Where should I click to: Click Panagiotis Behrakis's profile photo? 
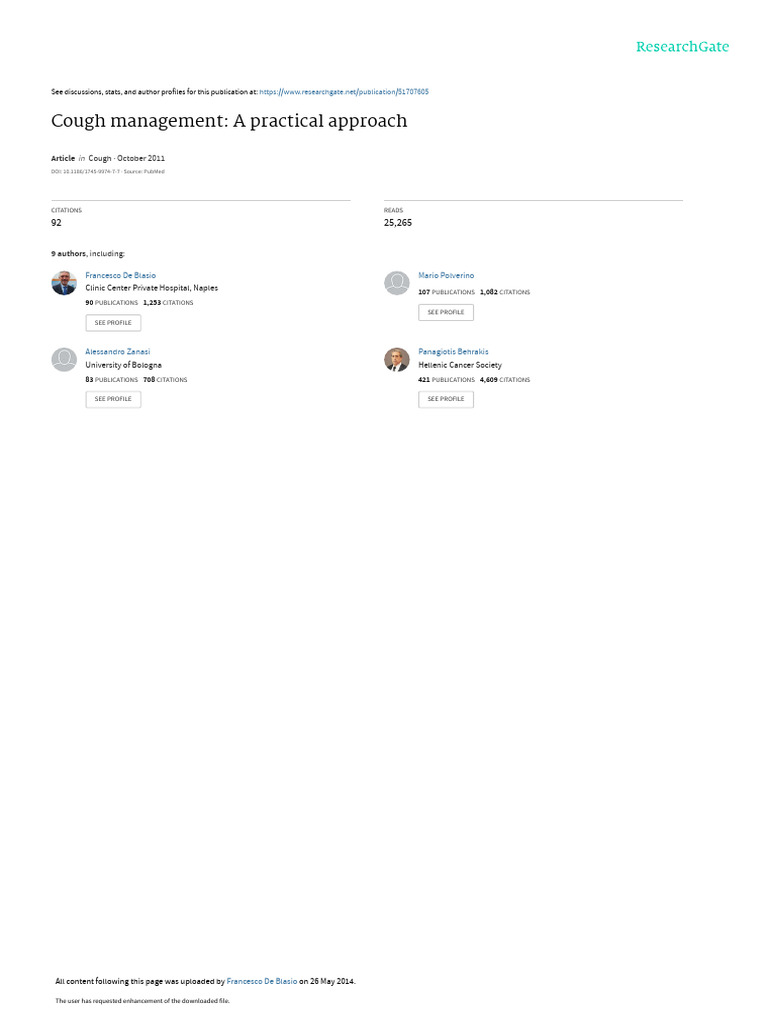point(396,359)
